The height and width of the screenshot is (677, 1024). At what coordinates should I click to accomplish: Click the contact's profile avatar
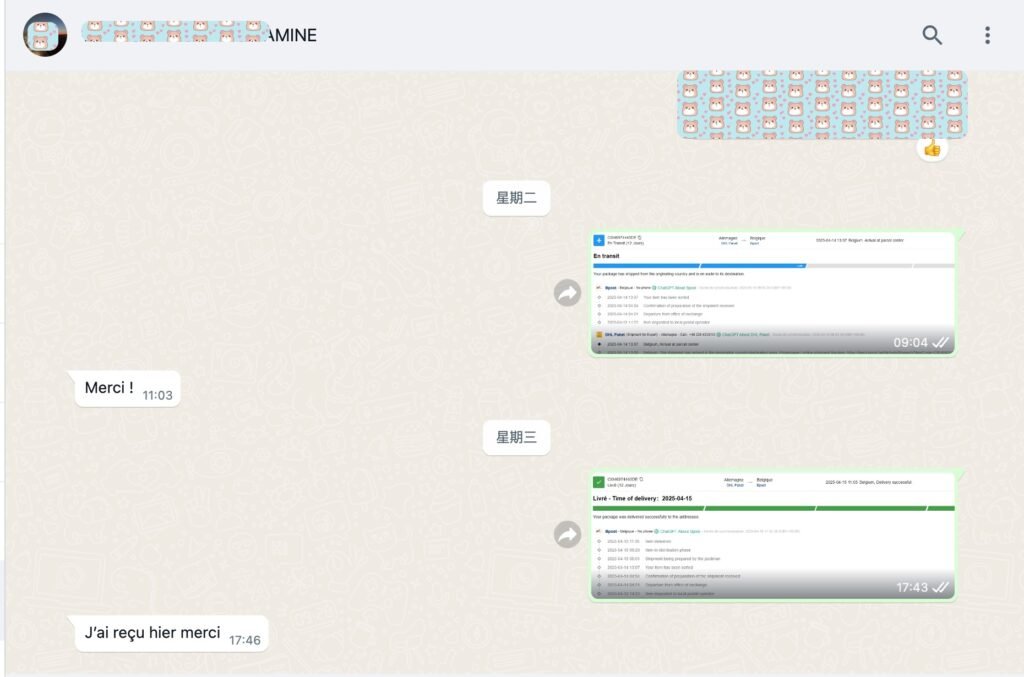45,36
